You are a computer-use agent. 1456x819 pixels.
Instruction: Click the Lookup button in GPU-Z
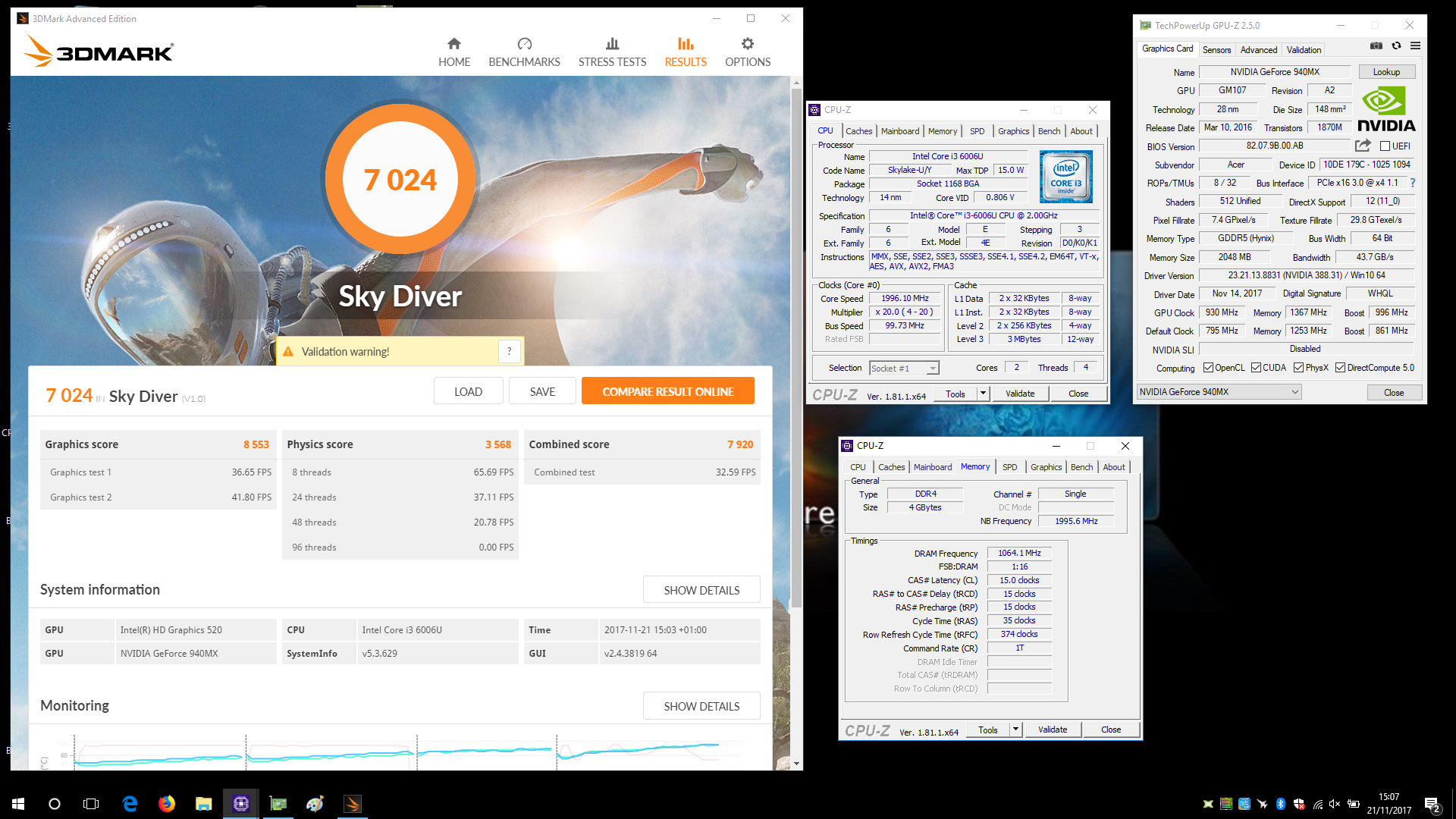pos(1386,72)
